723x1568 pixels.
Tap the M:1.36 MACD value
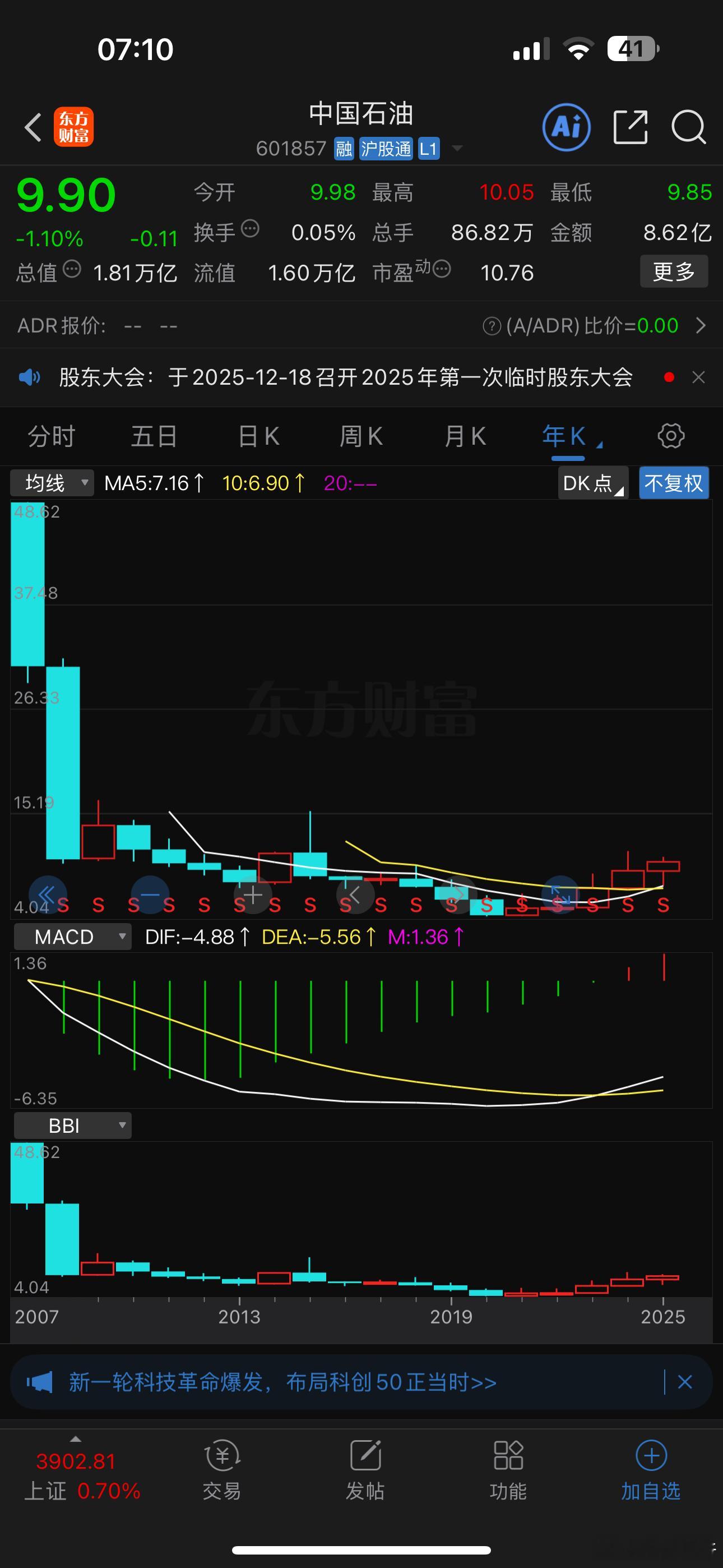coord(426,937)
